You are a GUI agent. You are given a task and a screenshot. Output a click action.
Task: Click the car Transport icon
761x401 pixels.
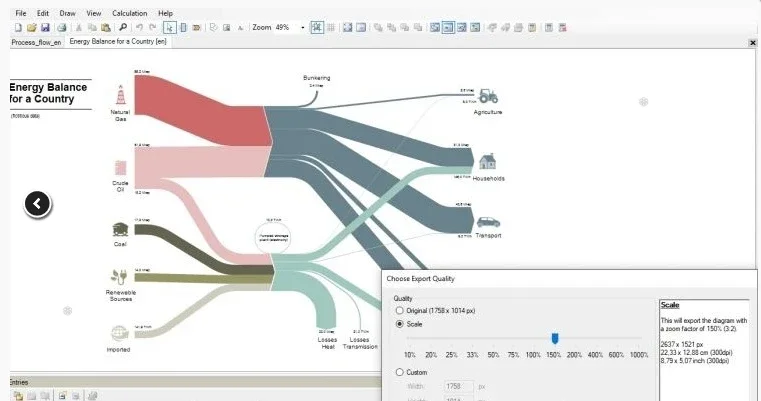click(x=488, y=222)
